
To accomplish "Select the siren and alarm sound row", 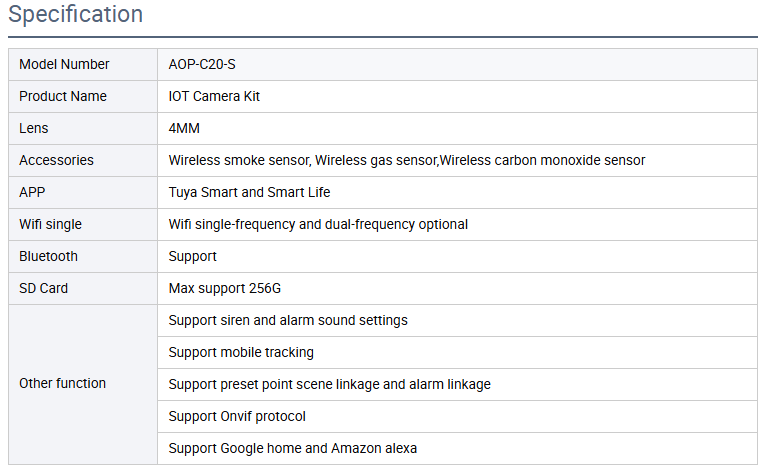I will [288, 321].
